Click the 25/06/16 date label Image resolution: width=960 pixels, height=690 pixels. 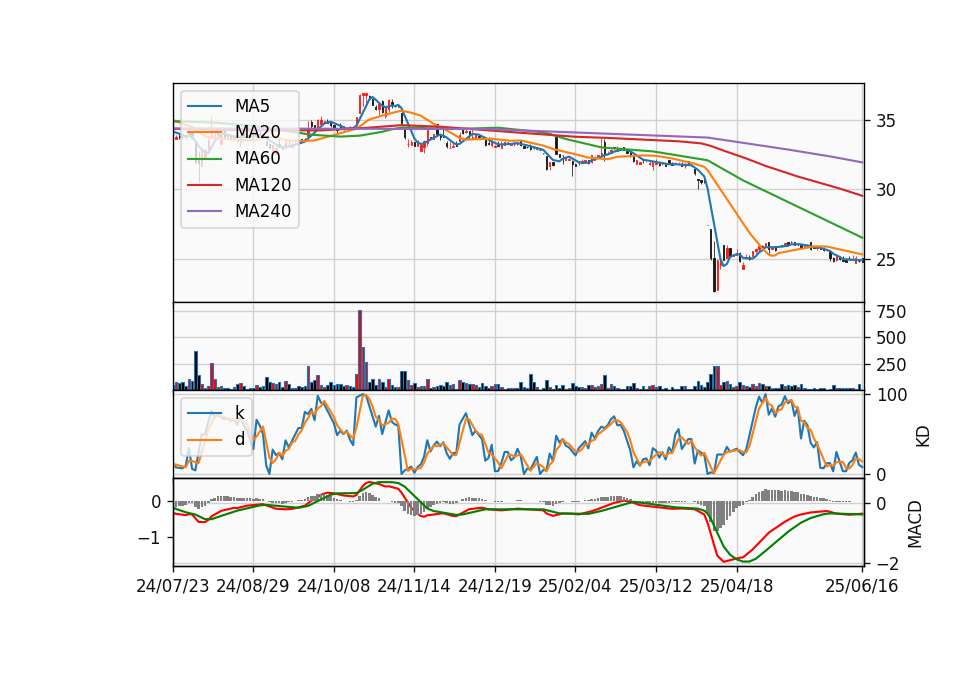[x=861, y=586]
